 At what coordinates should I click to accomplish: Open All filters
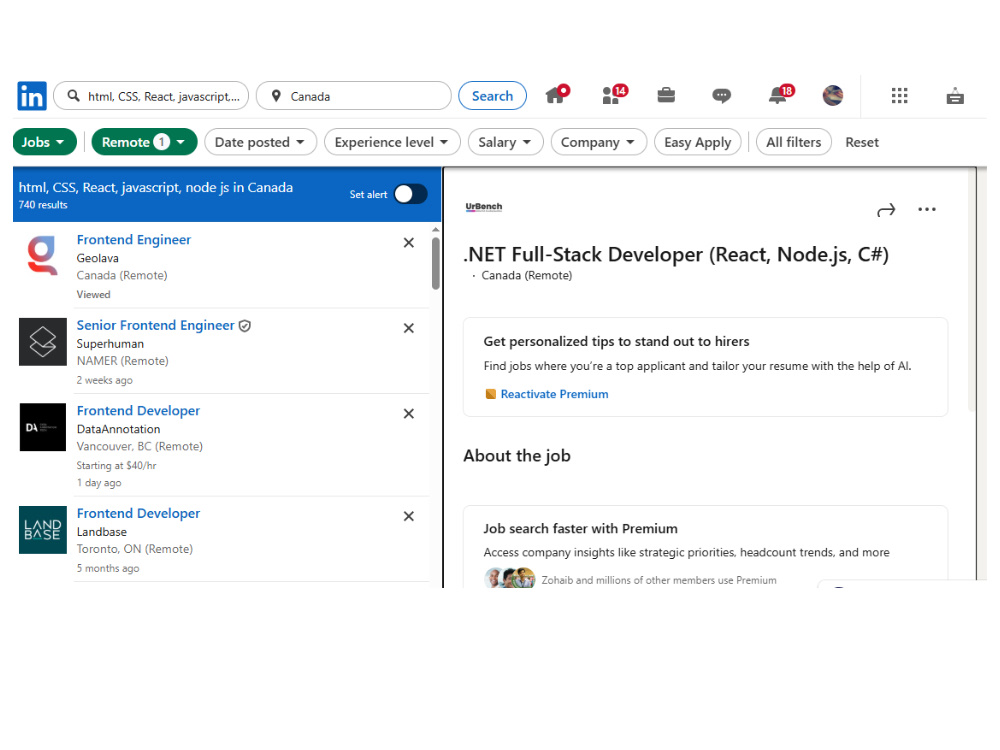[793, 142]
